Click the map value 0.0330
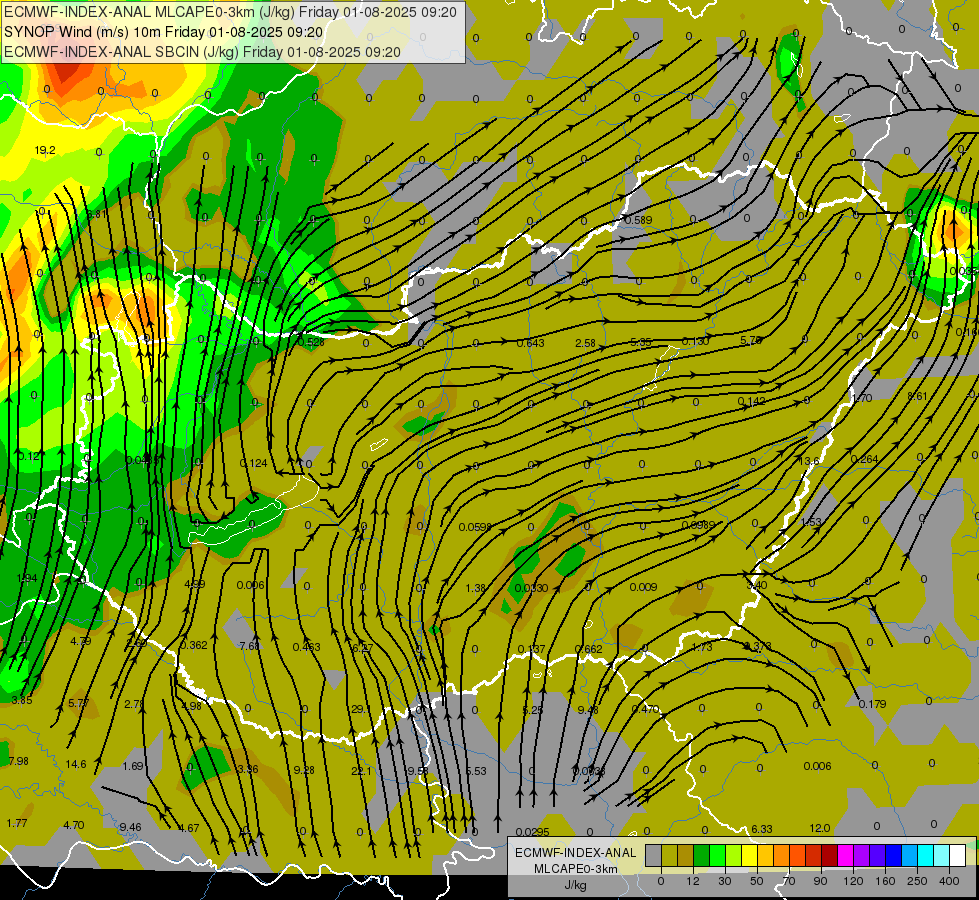The image size is (979, 900). (x=531, y=588)
